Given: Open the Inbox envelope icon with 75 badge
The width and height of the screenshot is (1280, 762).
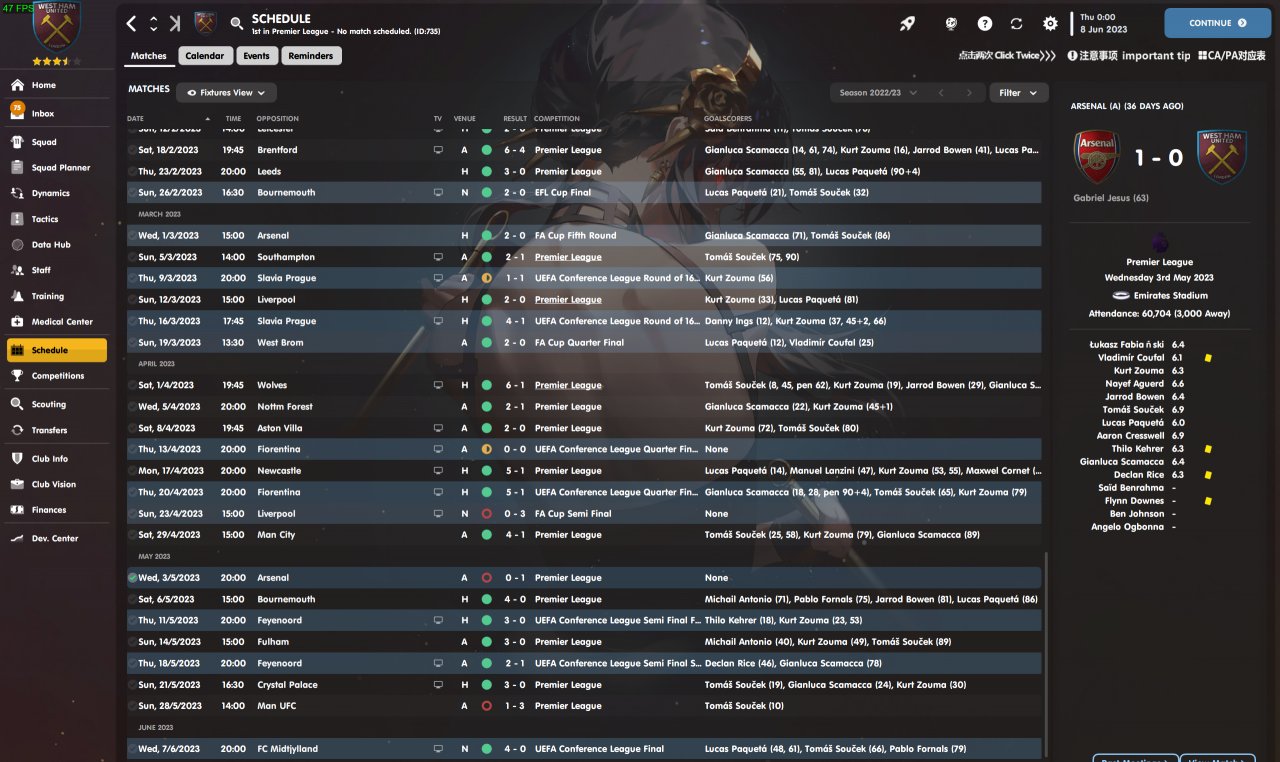Looking at the screenshot, I should click(x=17, y=112).
